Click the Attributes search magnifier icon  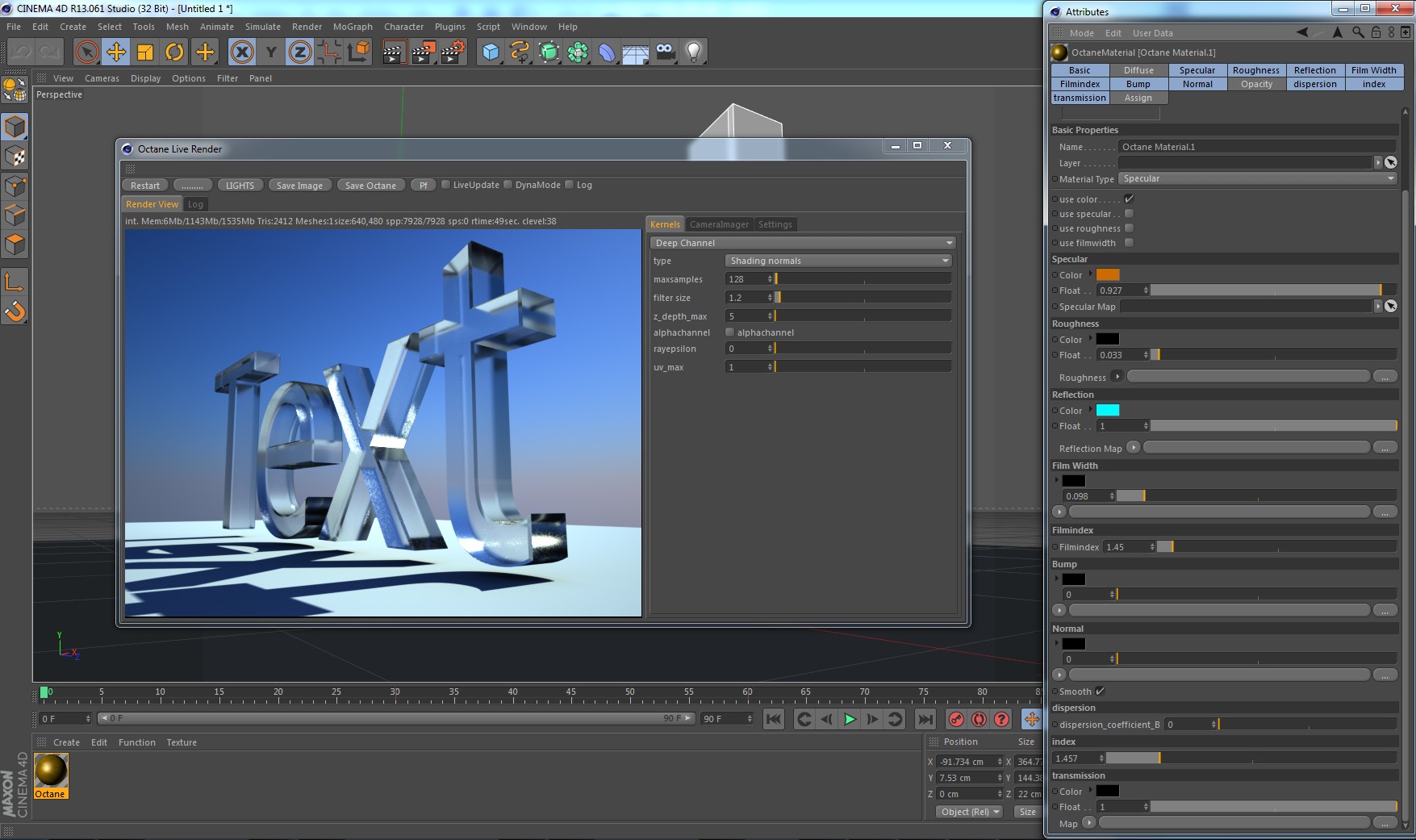[x=1359, y=32]
